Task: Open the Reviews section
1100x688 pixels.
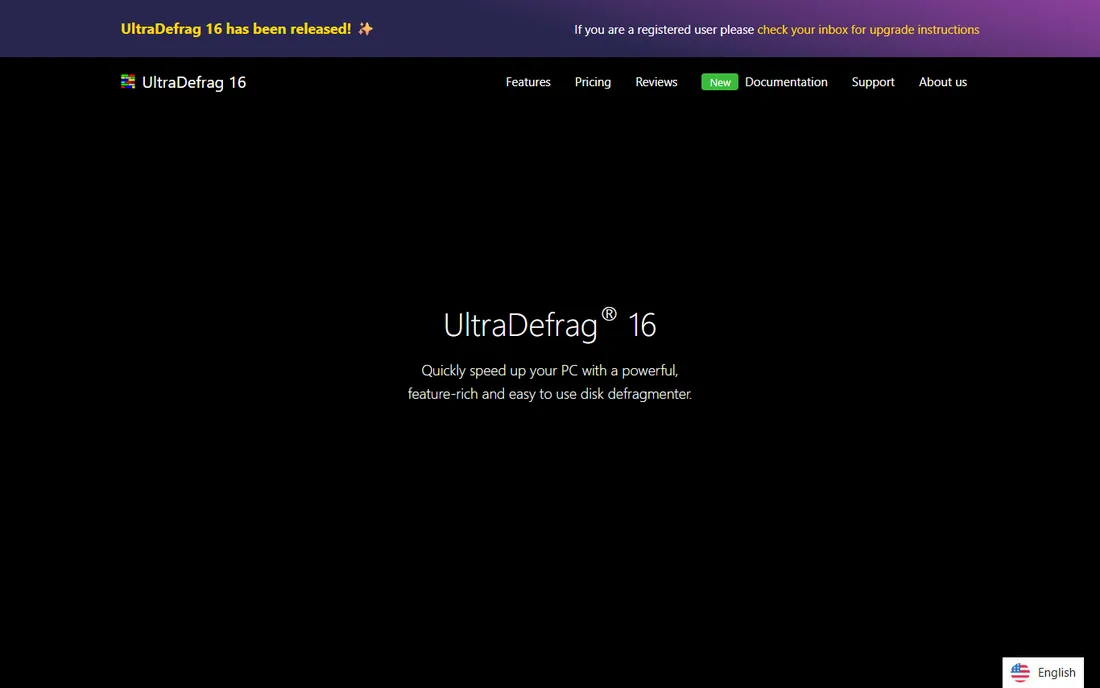Action: 656,82
